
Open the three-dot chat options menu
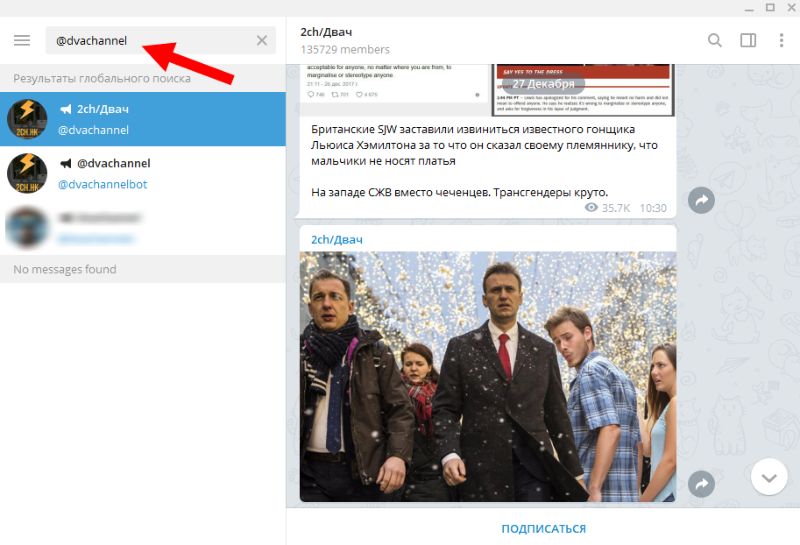click(x=781, y=40)
